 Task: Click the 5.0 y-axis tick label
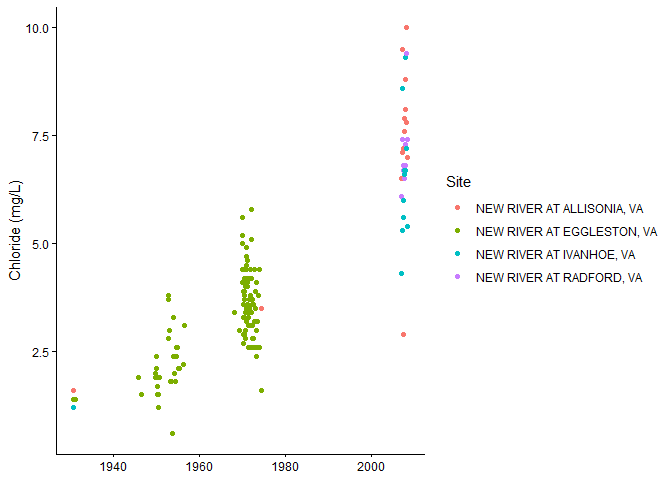pyautogui.click(x=41, y=244)
